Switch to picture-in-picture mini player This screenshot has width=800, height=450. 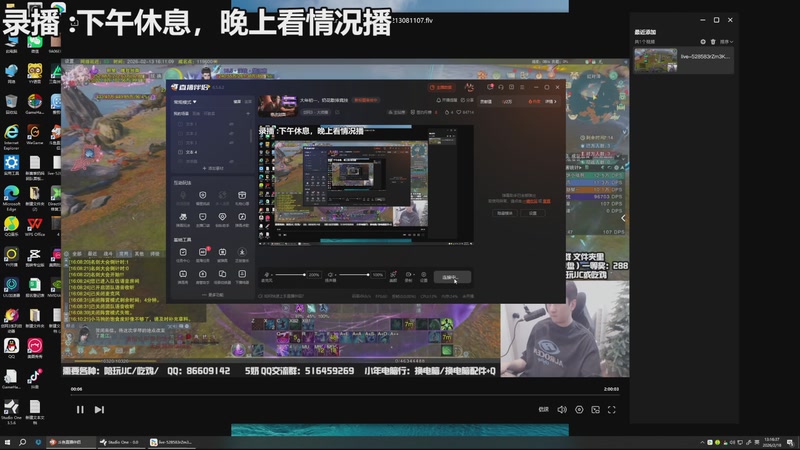coord(595,410)
